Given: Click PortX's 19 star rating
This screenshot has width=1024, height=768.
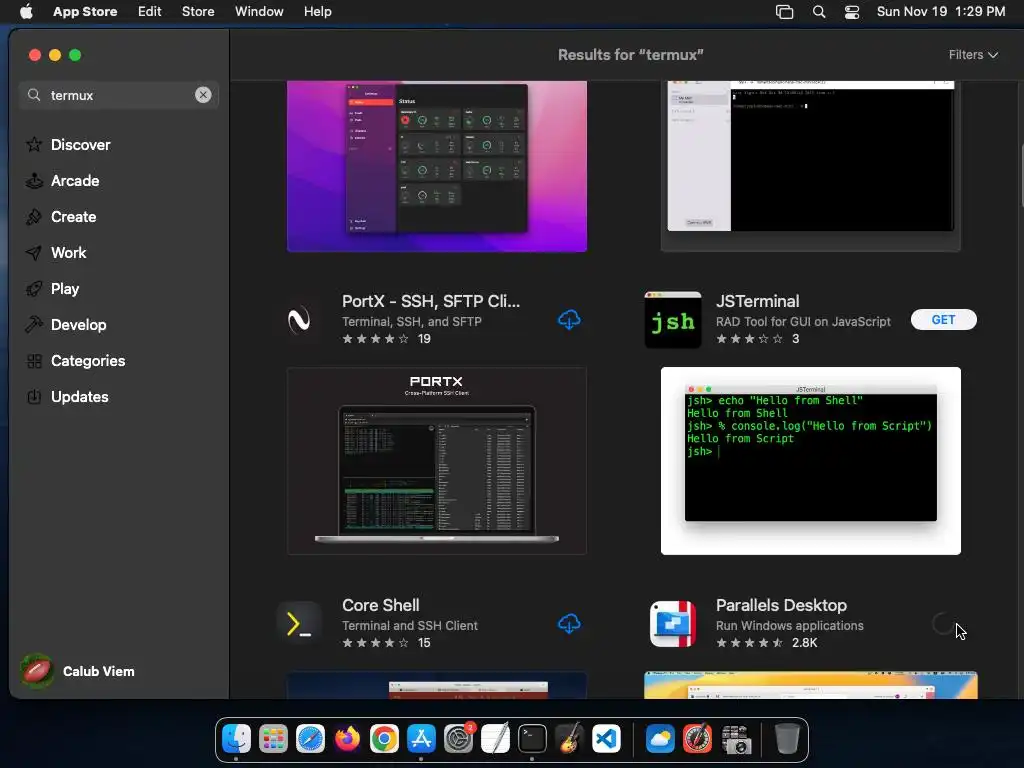Looking at the screenshot, I should click(386, 338).
